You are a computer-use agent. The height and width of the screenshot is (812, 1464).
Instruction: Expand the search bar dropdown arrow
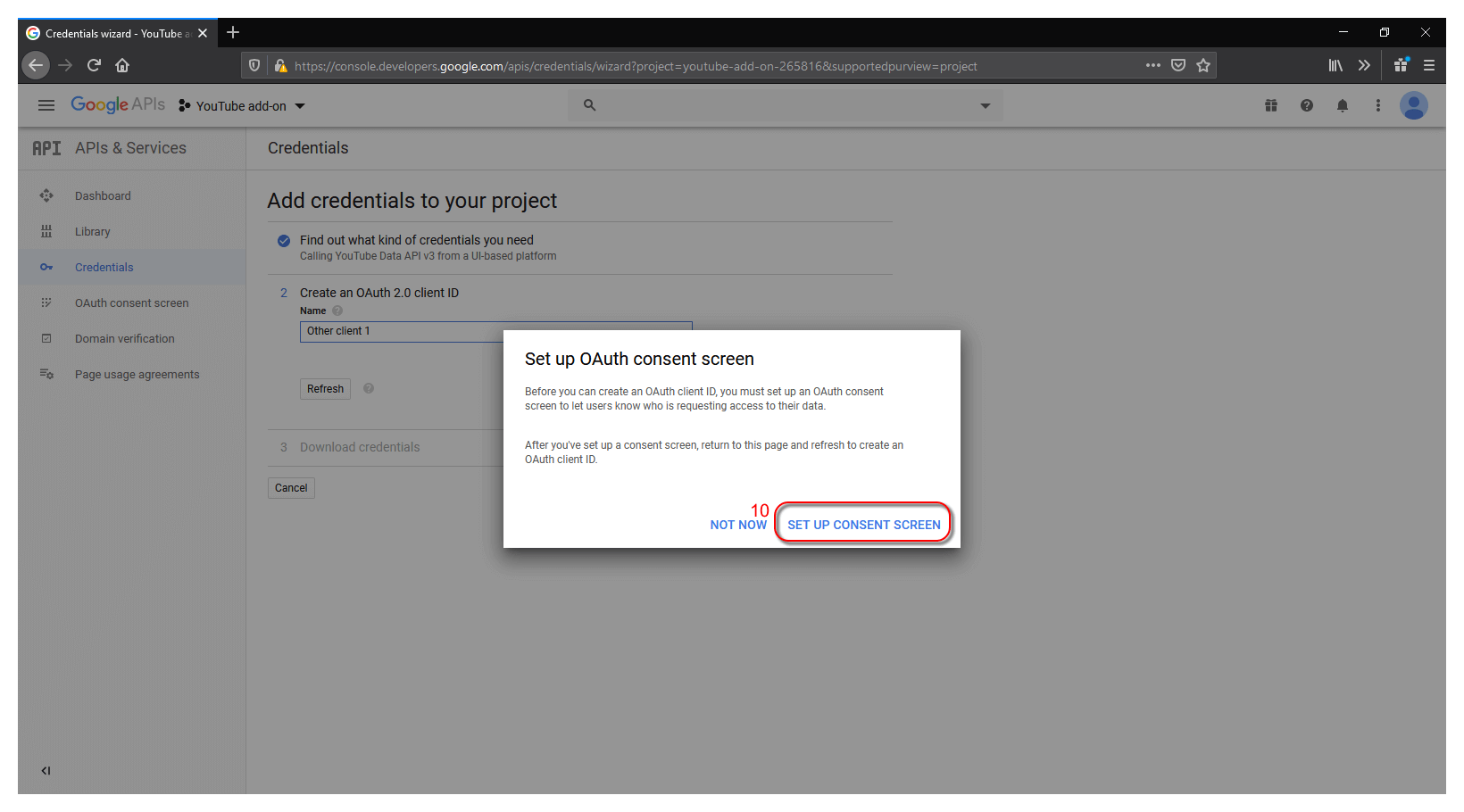(x=986, y=105)
